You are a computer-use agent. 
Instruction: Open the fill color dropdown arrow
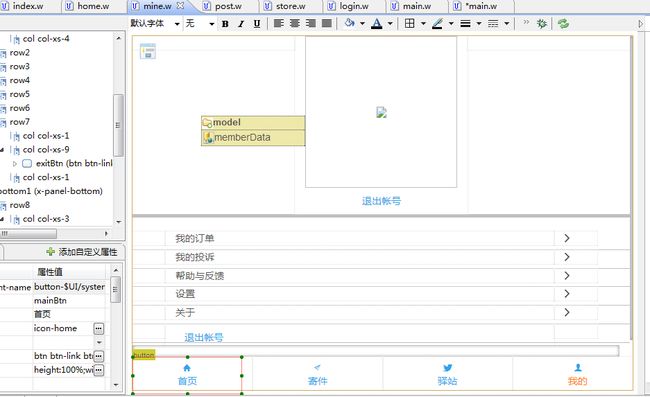pos(362,24)
